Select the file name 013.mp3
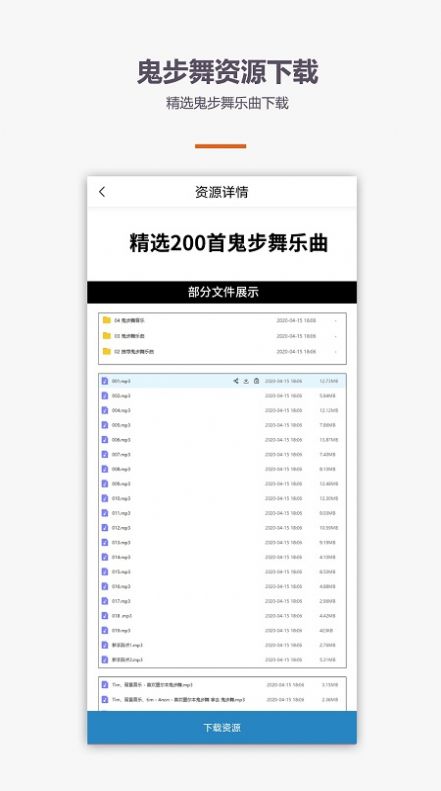Image resolution: width=441 pixels, height=791 pixels. click(x=121, y=542)
